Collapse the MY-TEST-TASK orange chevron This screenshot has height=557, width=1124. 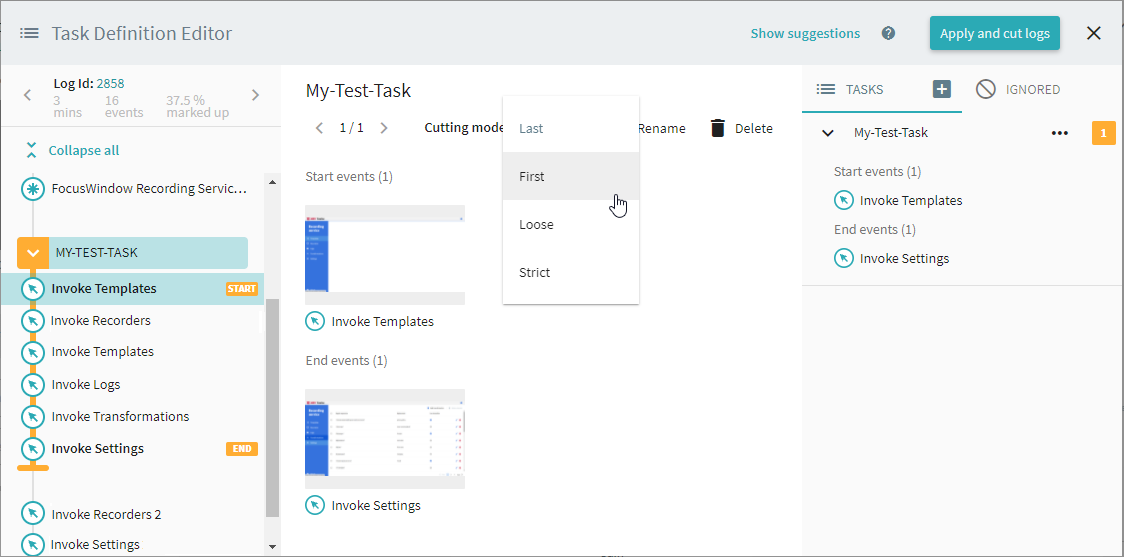click(33, 253)
